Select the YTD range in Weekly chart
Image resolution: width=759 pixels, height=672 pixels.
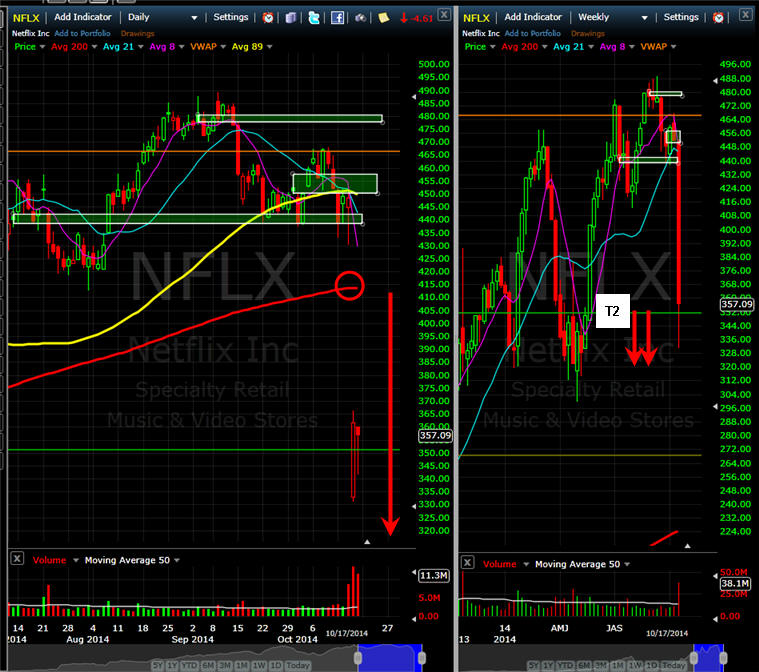coord(564,665)
